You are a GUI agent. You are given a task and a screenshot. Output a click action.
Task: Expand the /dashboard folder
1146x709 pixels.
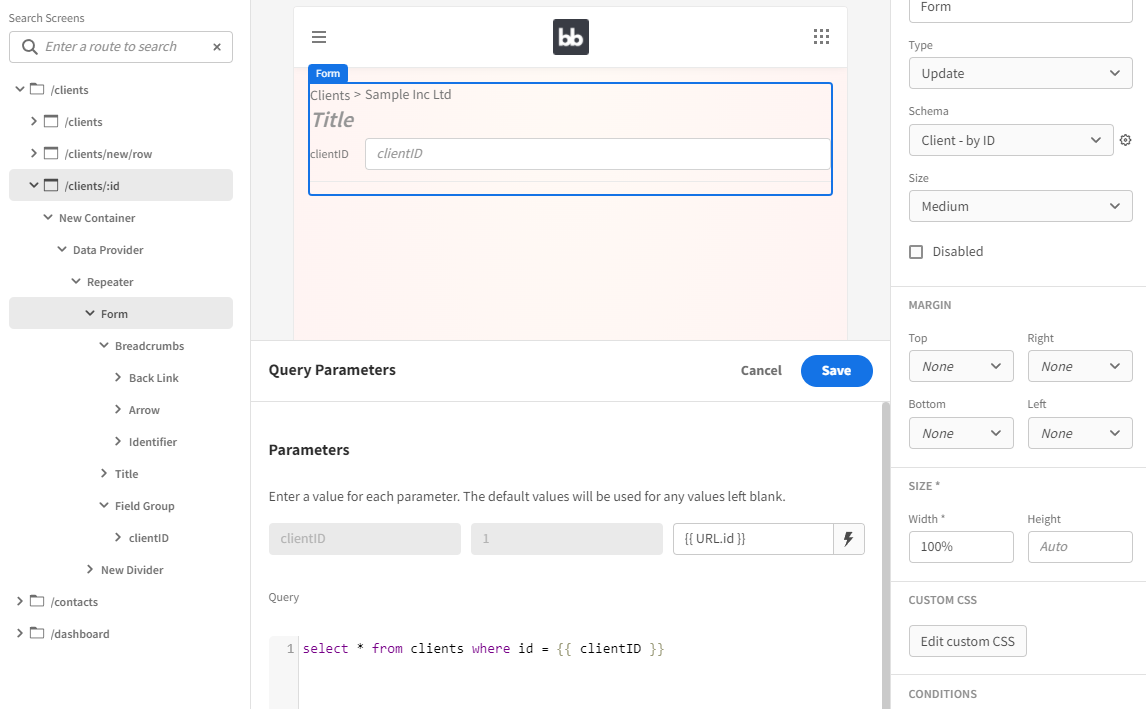[x=20, y=634]
